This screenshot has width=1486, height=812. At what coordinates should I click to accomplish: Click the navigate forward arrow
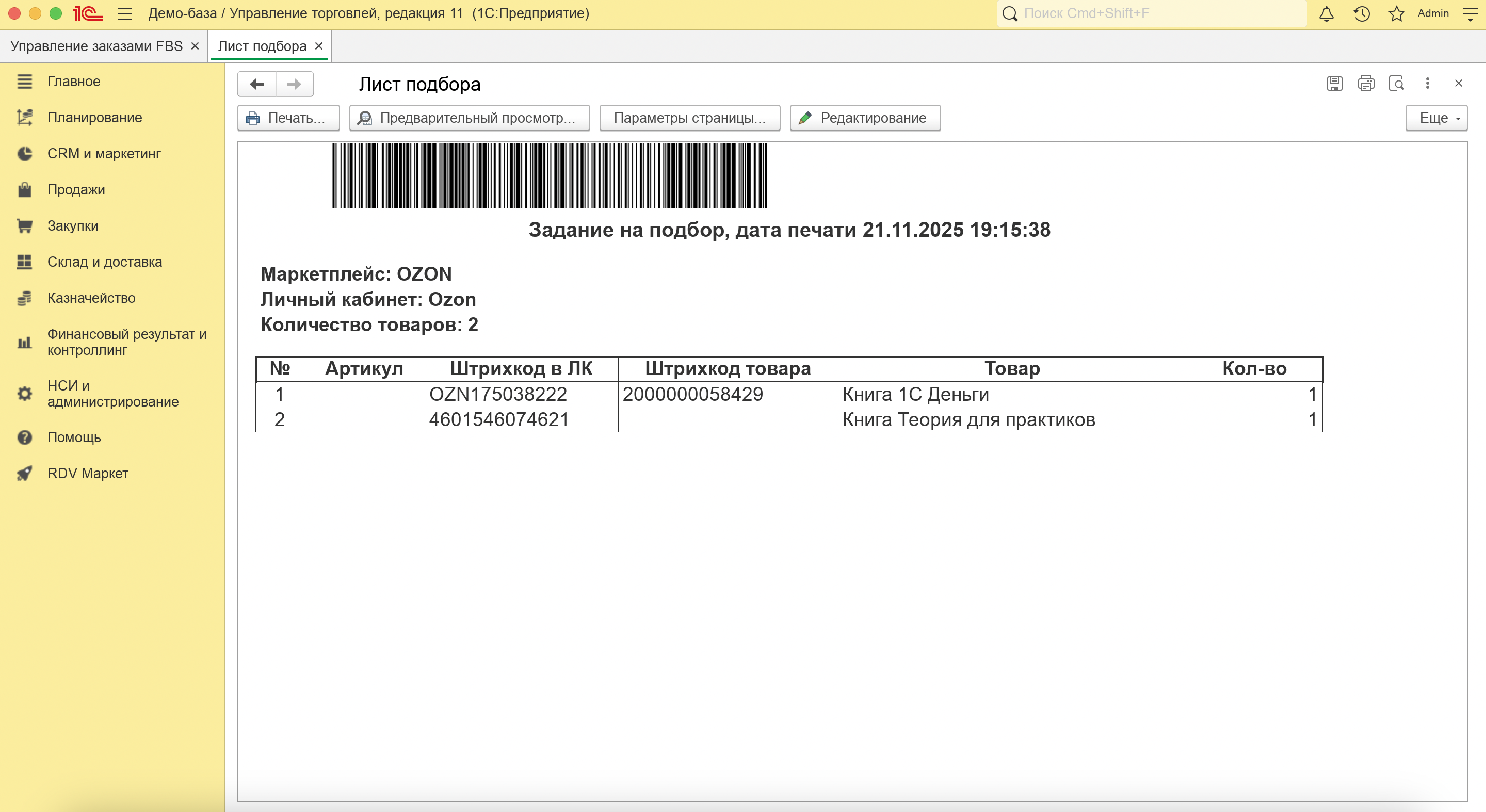(294, 84)
